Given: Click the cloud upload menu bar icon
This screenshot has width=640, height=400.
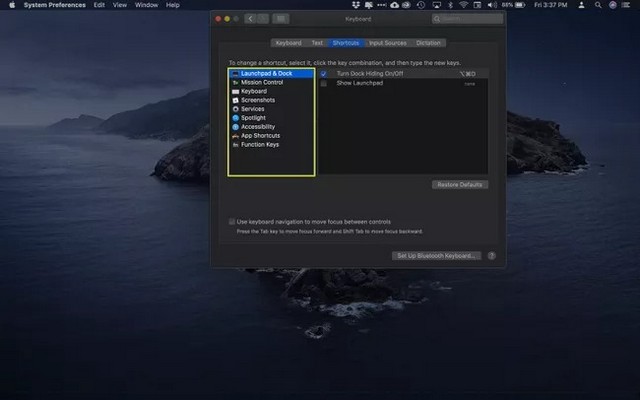Looking at the screenshot, I should coord(394,5).
